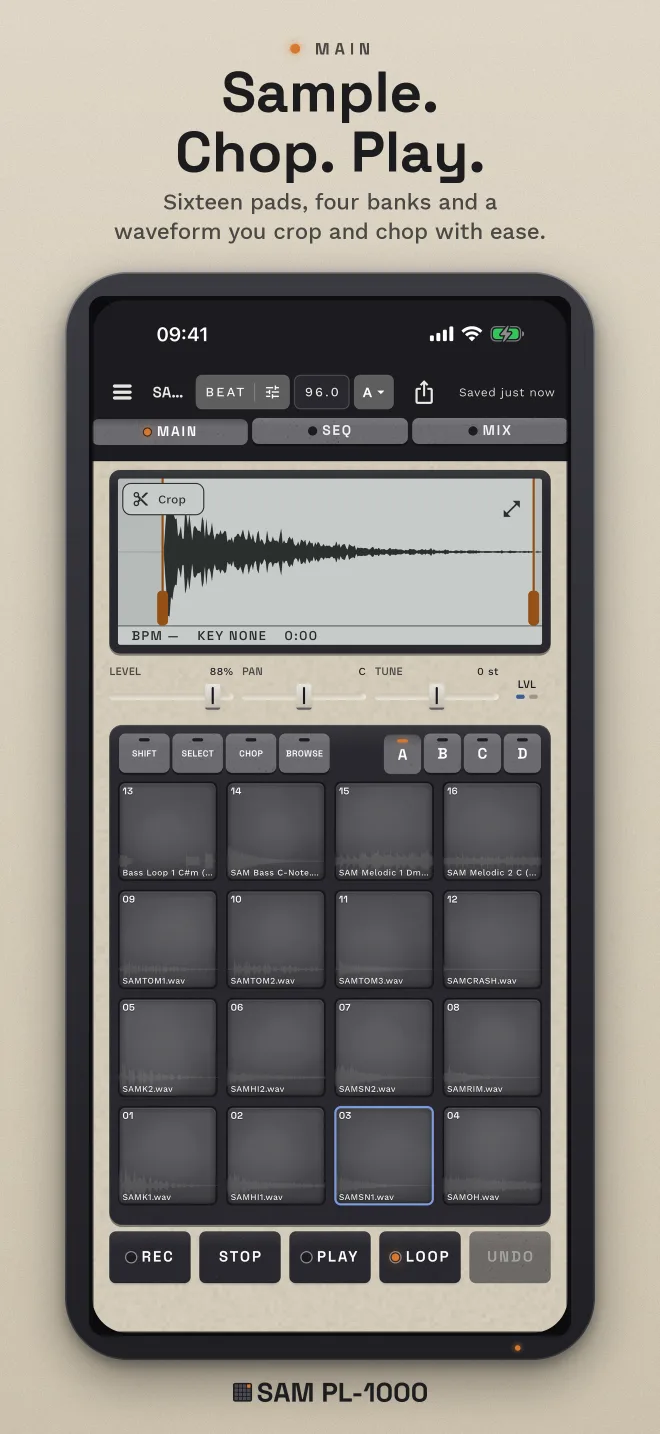The width and height of the screenshot is (660, 1434).
Task: Tap the BPM readout under waveform
Action: [x=155, y=636]
